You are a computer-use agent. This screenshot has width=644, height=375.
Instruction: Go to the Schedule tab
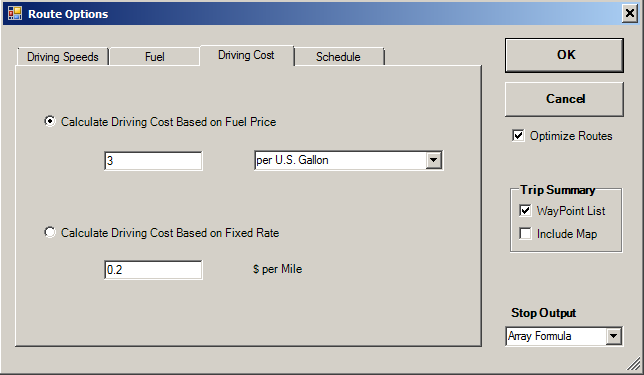coord(338,57)
